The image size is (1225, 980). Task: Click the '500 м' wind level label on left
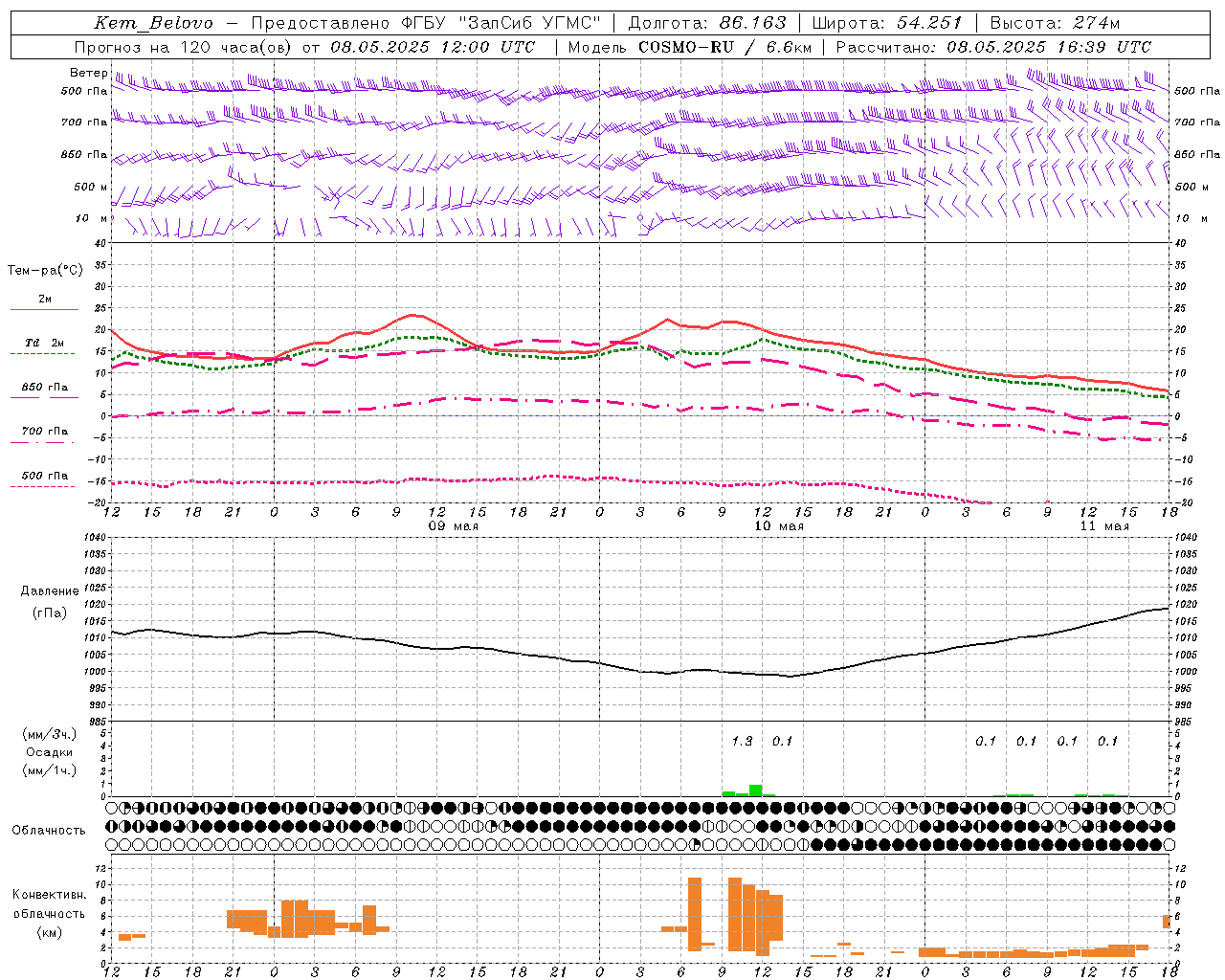click(91, 187)
